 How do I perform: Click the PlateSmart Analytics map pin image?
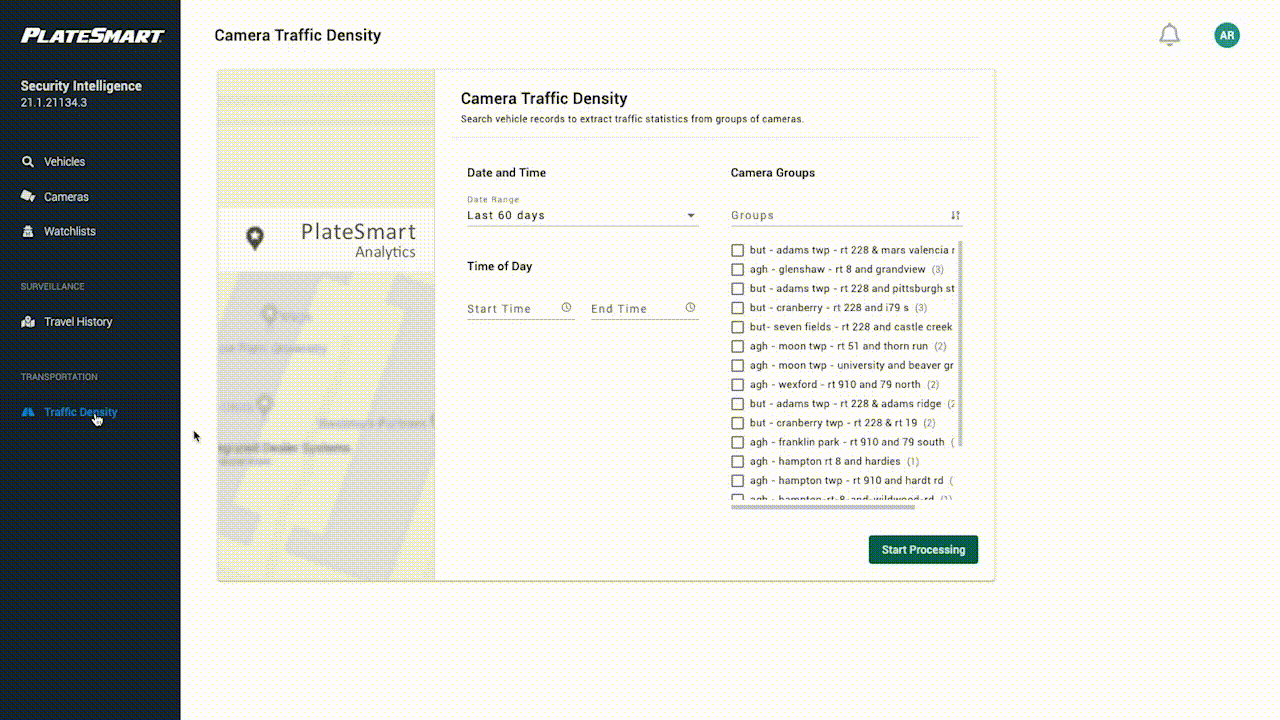(x=255, y=238)
